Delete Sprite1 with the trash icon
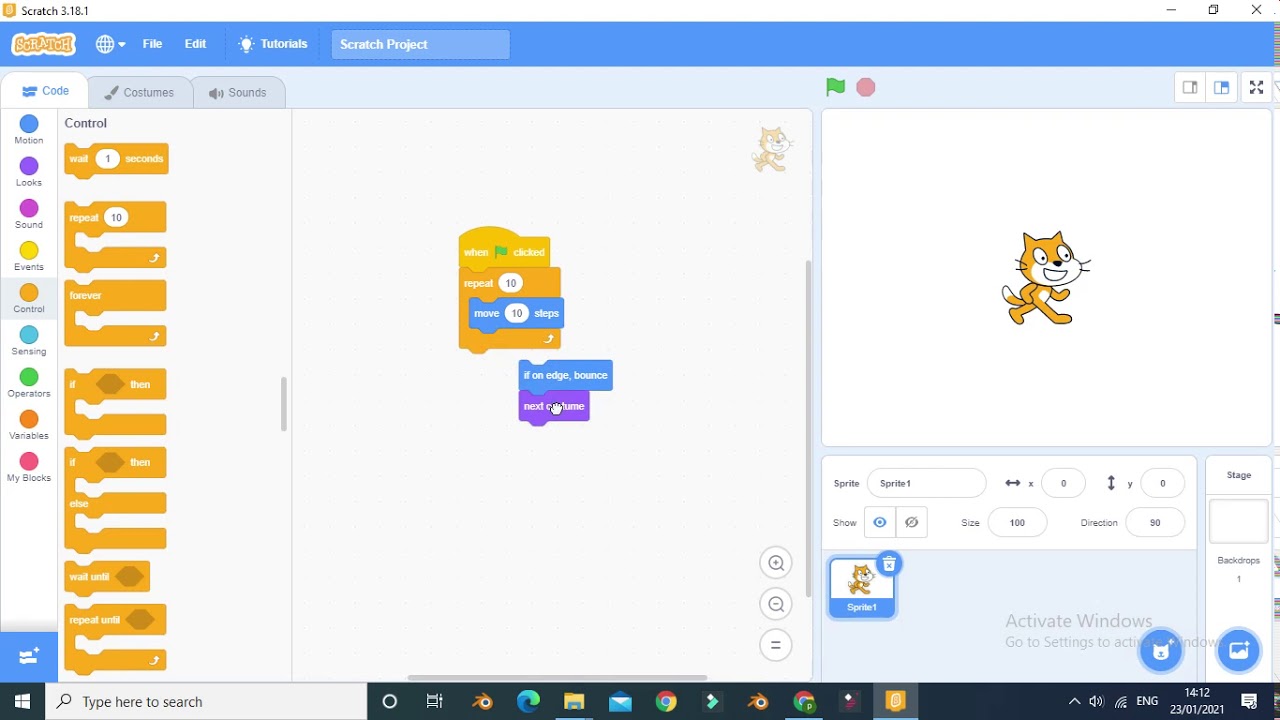This screenshot has width=1280, height=720. click(x=889, y=565)
